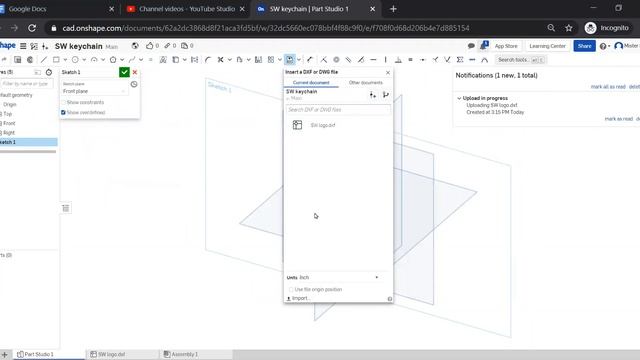Apply the Perpendicular constraint
This screenshot has height=360, width=640.
(398, 60)
